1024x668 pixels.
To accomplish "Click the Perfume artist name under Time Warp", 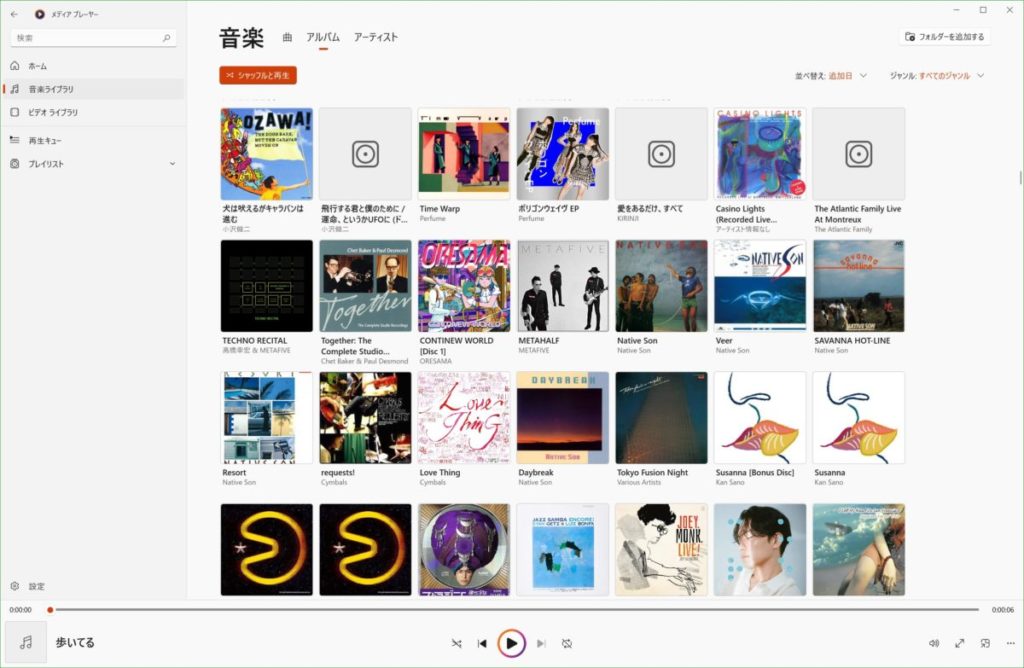I will (x=432, y=219).
